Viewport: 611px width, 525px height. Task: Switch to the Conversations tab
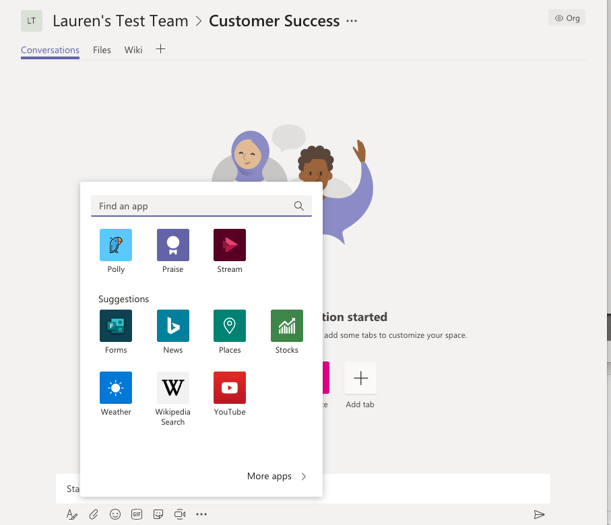(x=50, y=50)
